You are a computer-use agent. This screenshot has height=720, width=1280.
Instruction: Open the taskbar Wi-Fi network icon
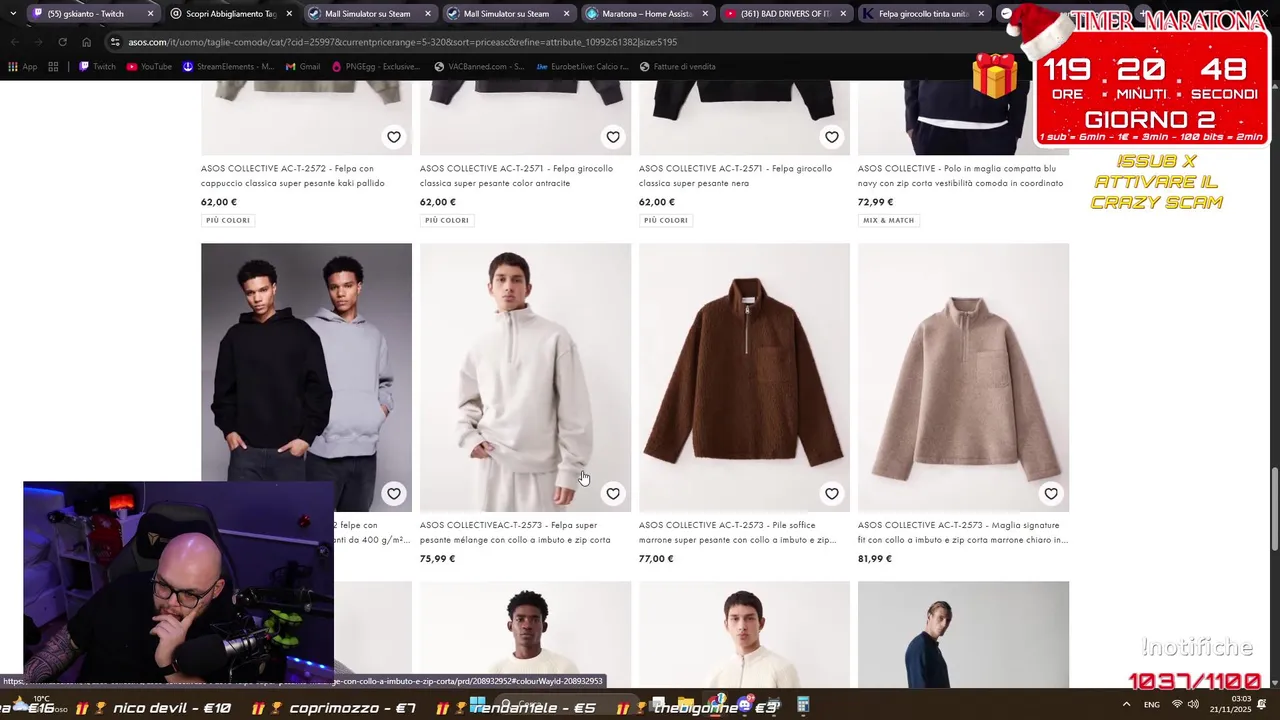[1176, 705]
